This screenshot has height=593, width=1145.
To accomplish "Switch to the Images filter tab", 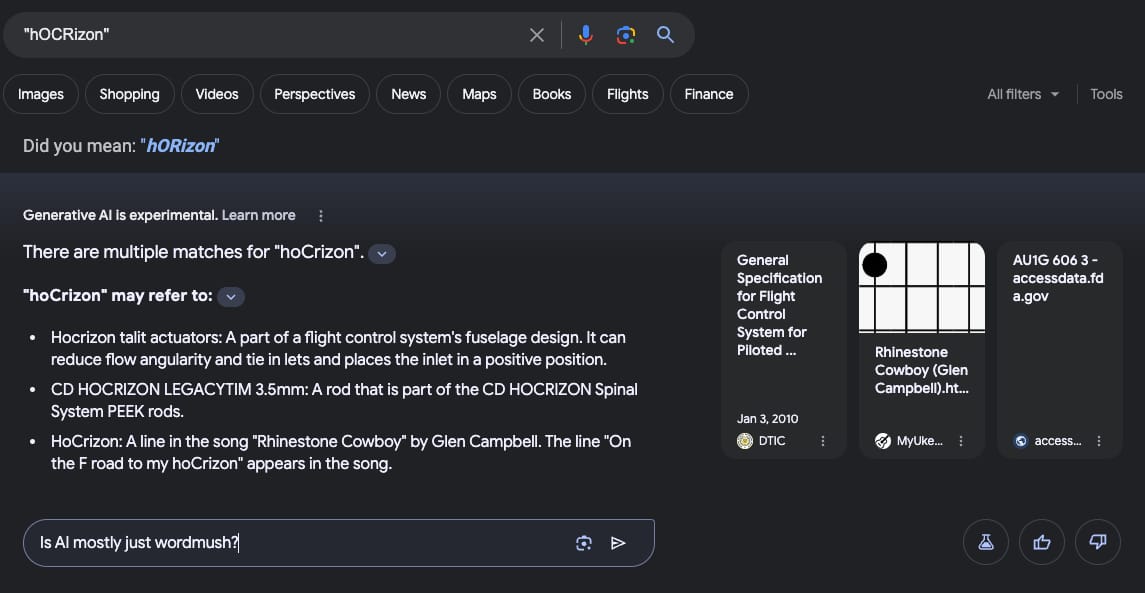I will tap(41, 94).
